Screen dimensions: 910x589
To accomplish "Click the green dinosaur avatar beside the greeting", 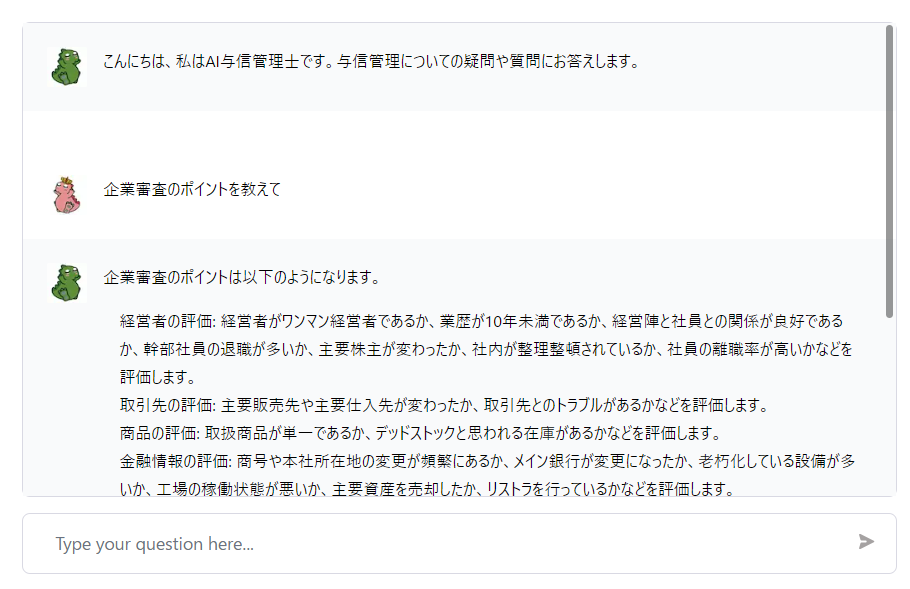I will [66, 67].
